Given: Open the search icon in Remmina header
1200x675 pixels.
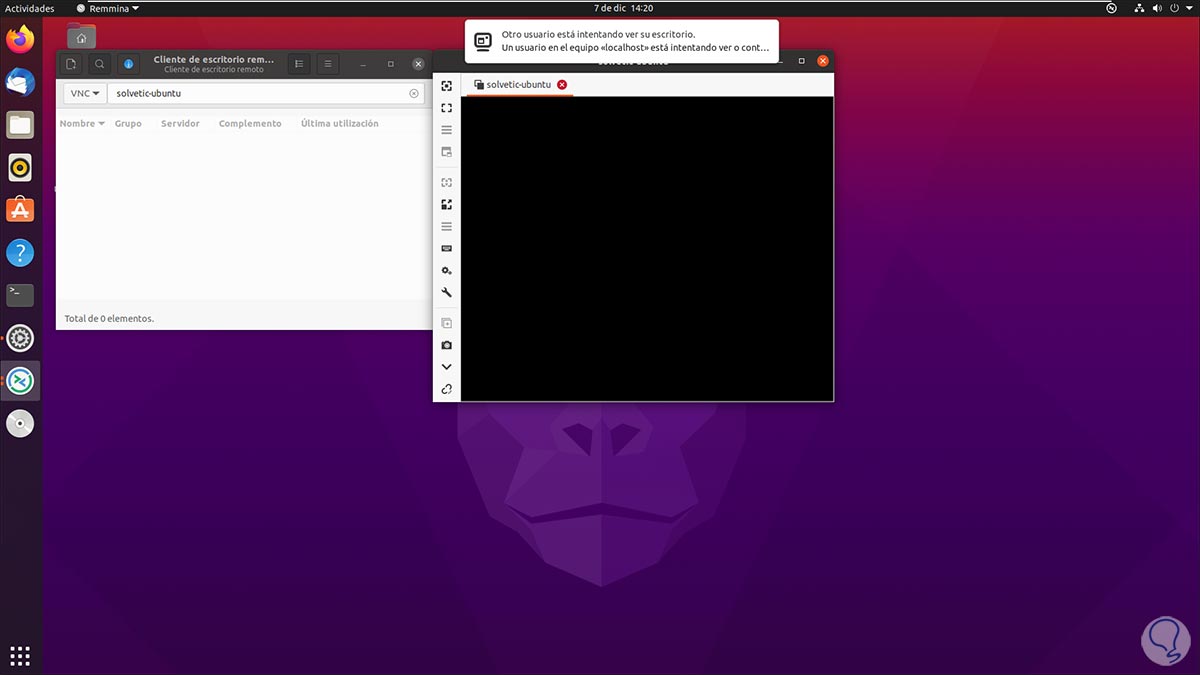Looking at the screenshot, I should pyautogui.click(x=100, y=64).
